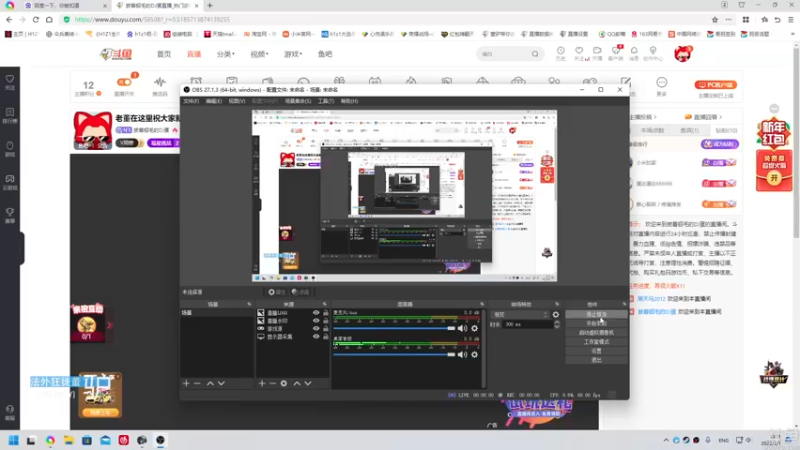This screenshot has width=800, height=450.
Task: Open transition properties gear in scene transitions panel
Action: point(556,315)
